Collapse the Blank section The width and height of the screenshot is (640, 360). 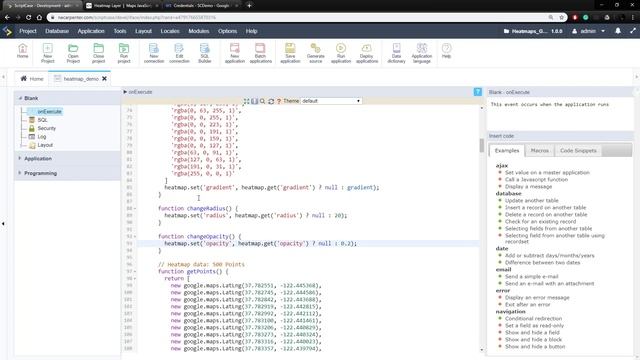(20, 98)
